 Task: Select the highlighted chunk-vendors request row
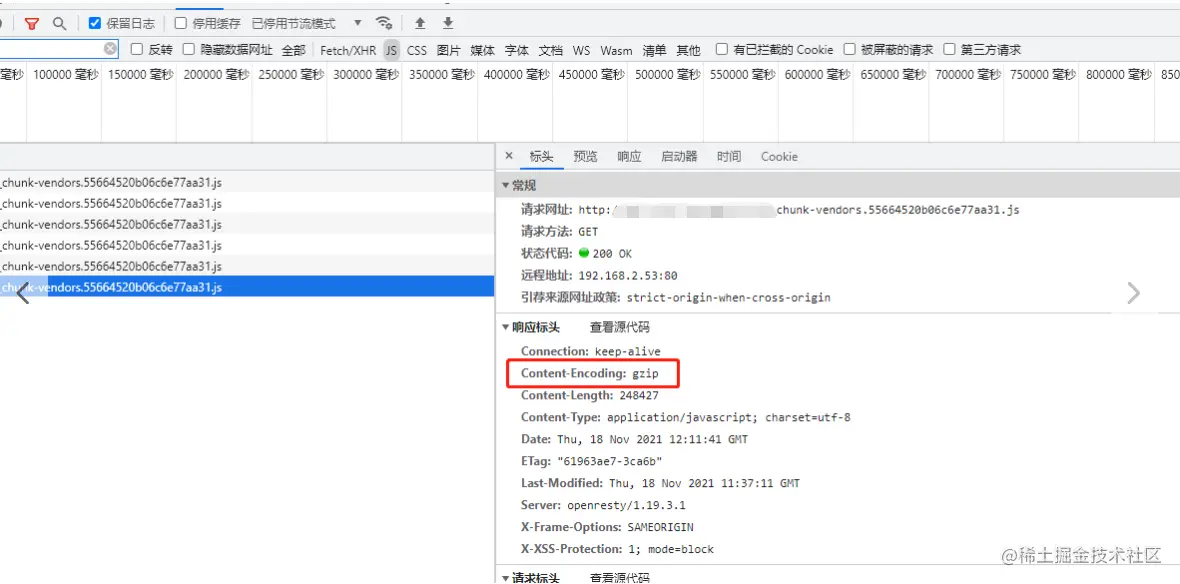[247, 287]
